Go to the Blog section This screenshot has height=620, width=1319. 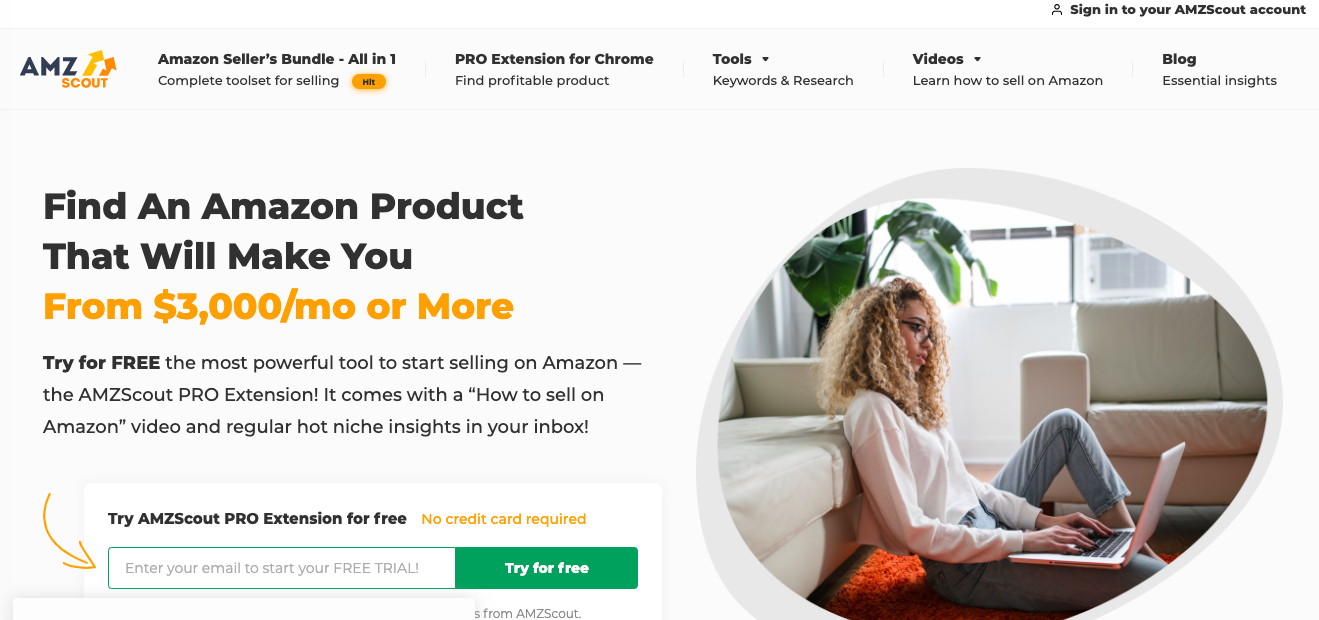(1179, 59)
